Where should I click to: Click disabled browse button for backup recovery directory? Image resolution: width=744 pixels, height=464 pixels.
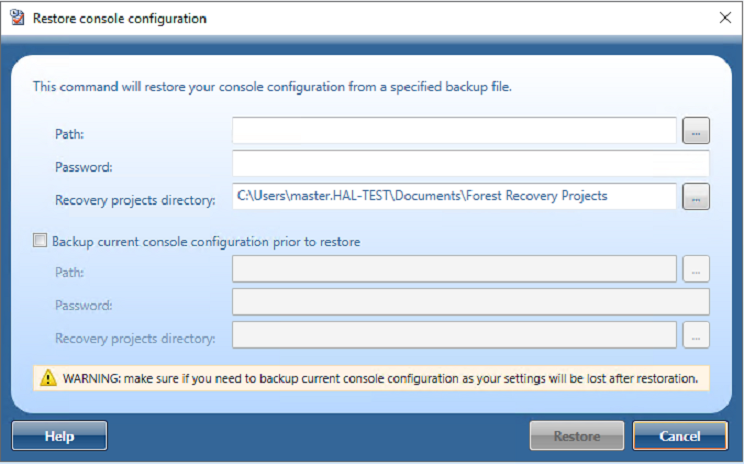tap(695, 336)
